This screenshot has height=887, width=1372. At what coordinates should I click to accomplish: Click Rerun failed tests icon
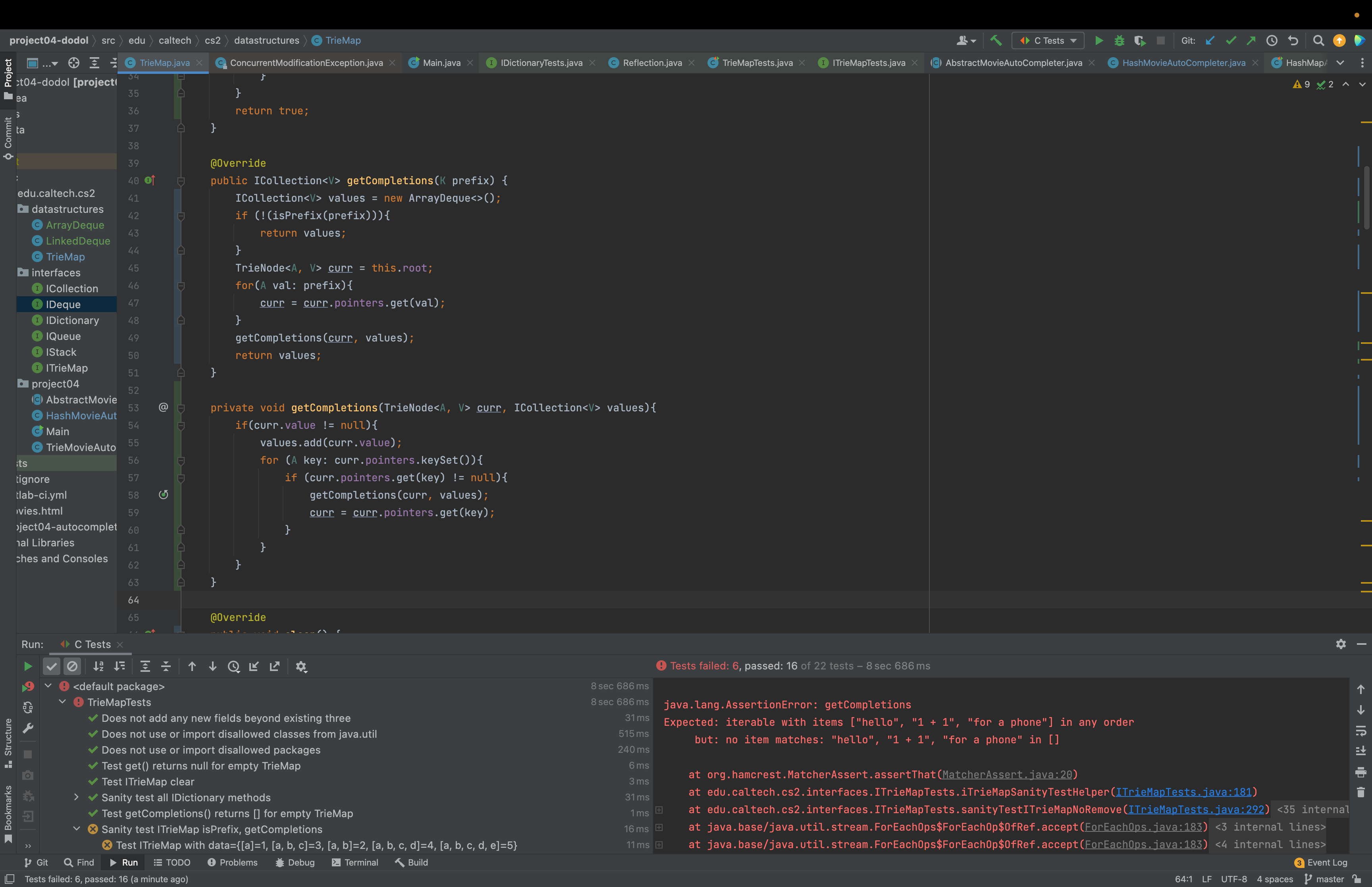tap(28, 686)
